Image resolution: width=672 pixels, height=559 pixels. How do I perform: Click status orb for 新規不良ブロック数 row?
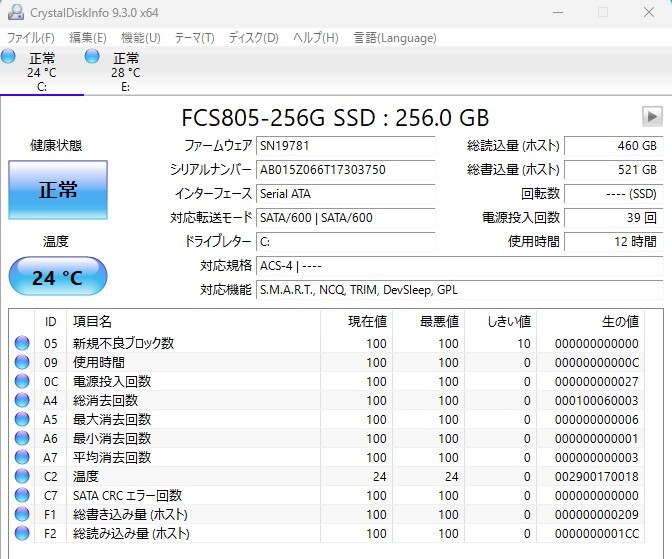(22, 344)
